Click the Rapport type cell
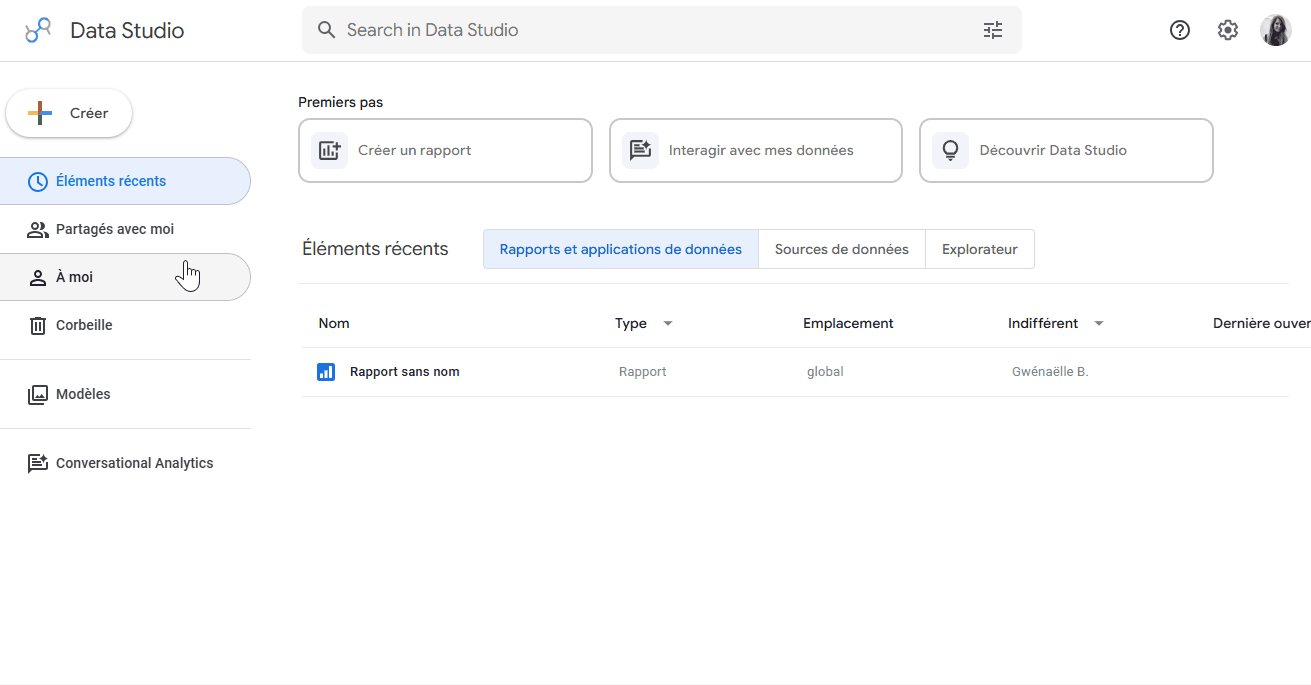 tap(643, 372)
